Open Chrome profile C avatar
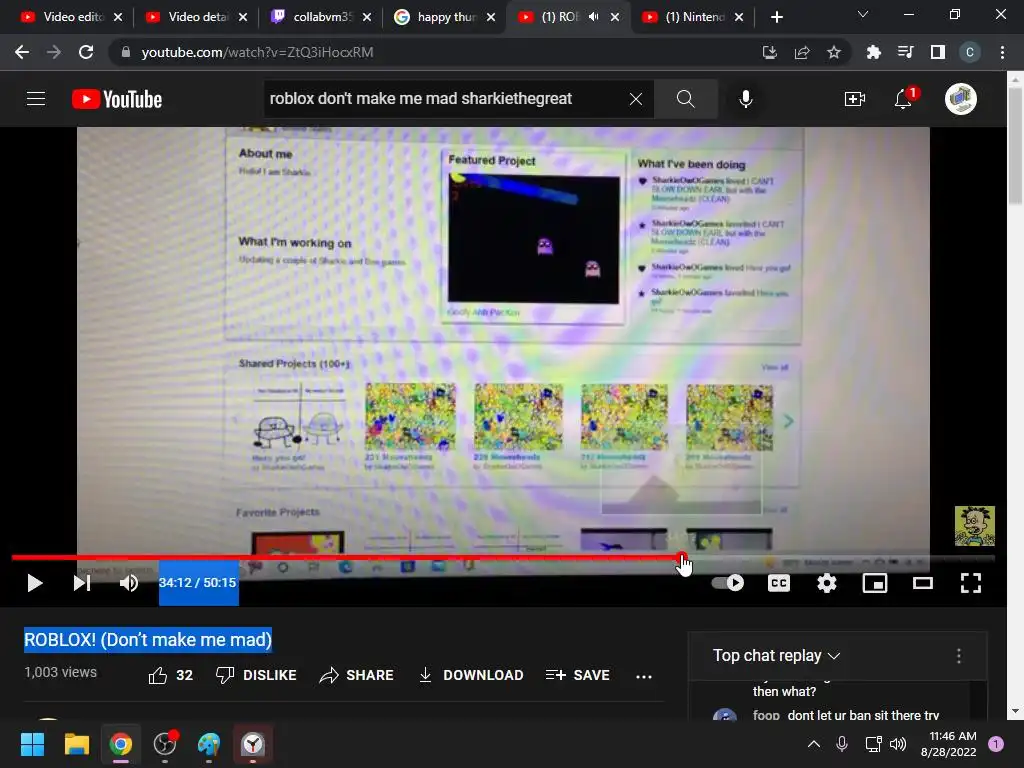This screenshot has width=1024, height=768. (x=970, y=52)
